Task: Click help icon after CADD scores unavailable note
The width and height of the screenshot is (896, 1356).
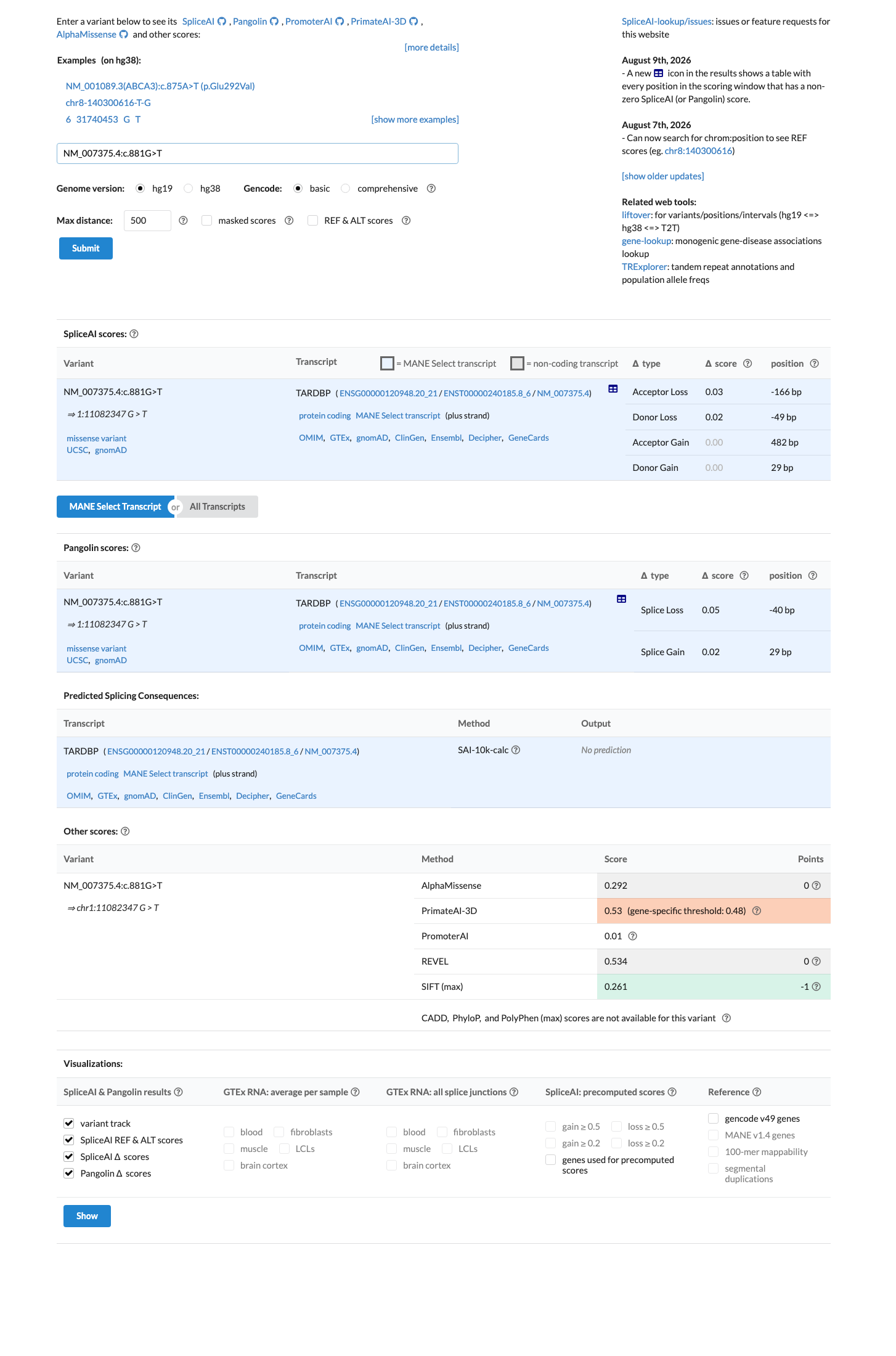Action: (727, 1018)
